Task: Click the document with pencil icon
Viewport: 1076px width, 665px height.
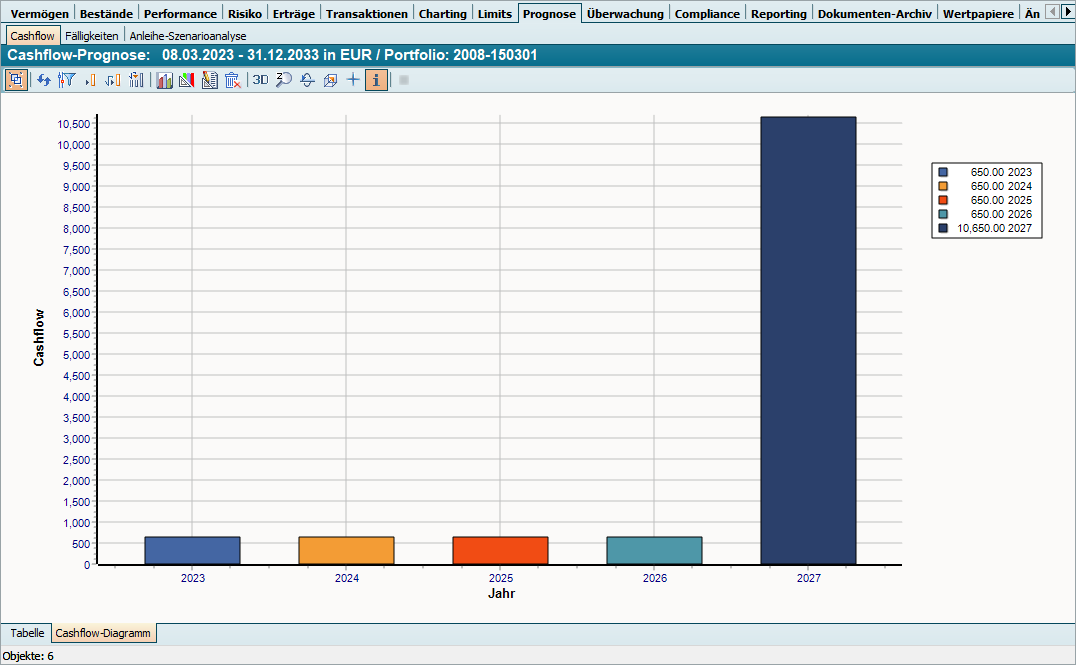Action: coord(209,80)
